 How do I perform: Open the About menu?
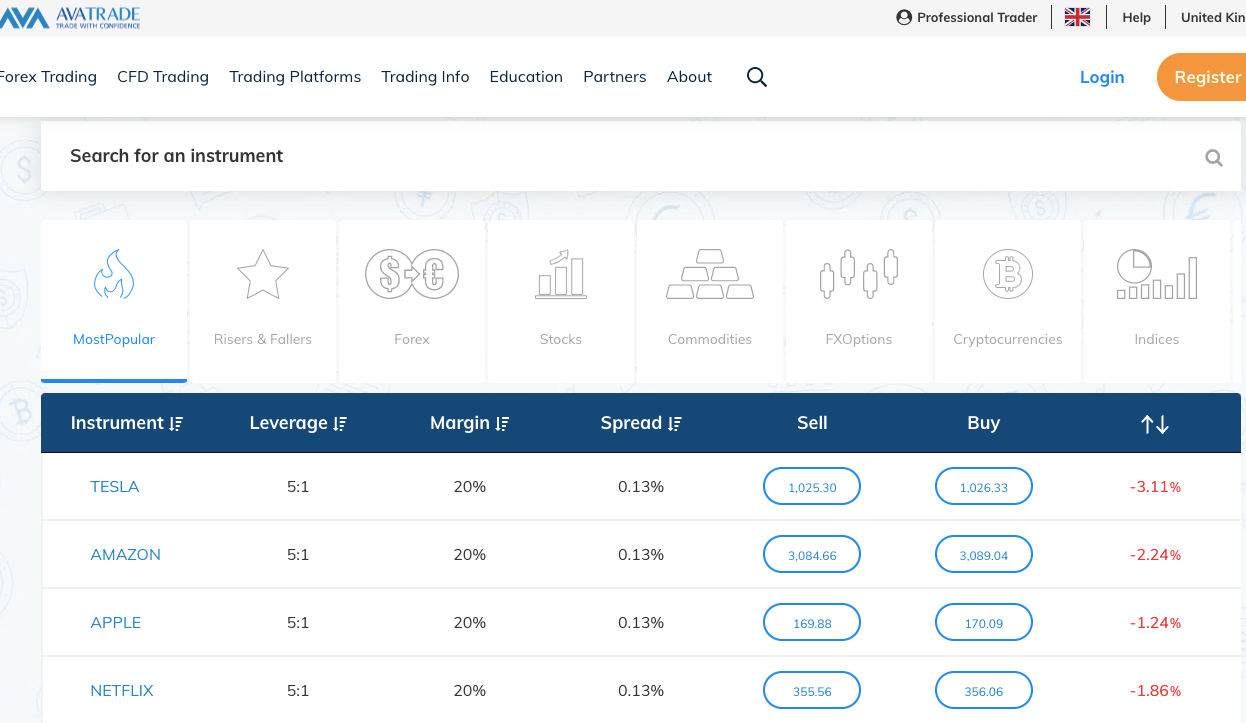click(x=690, y=77)
